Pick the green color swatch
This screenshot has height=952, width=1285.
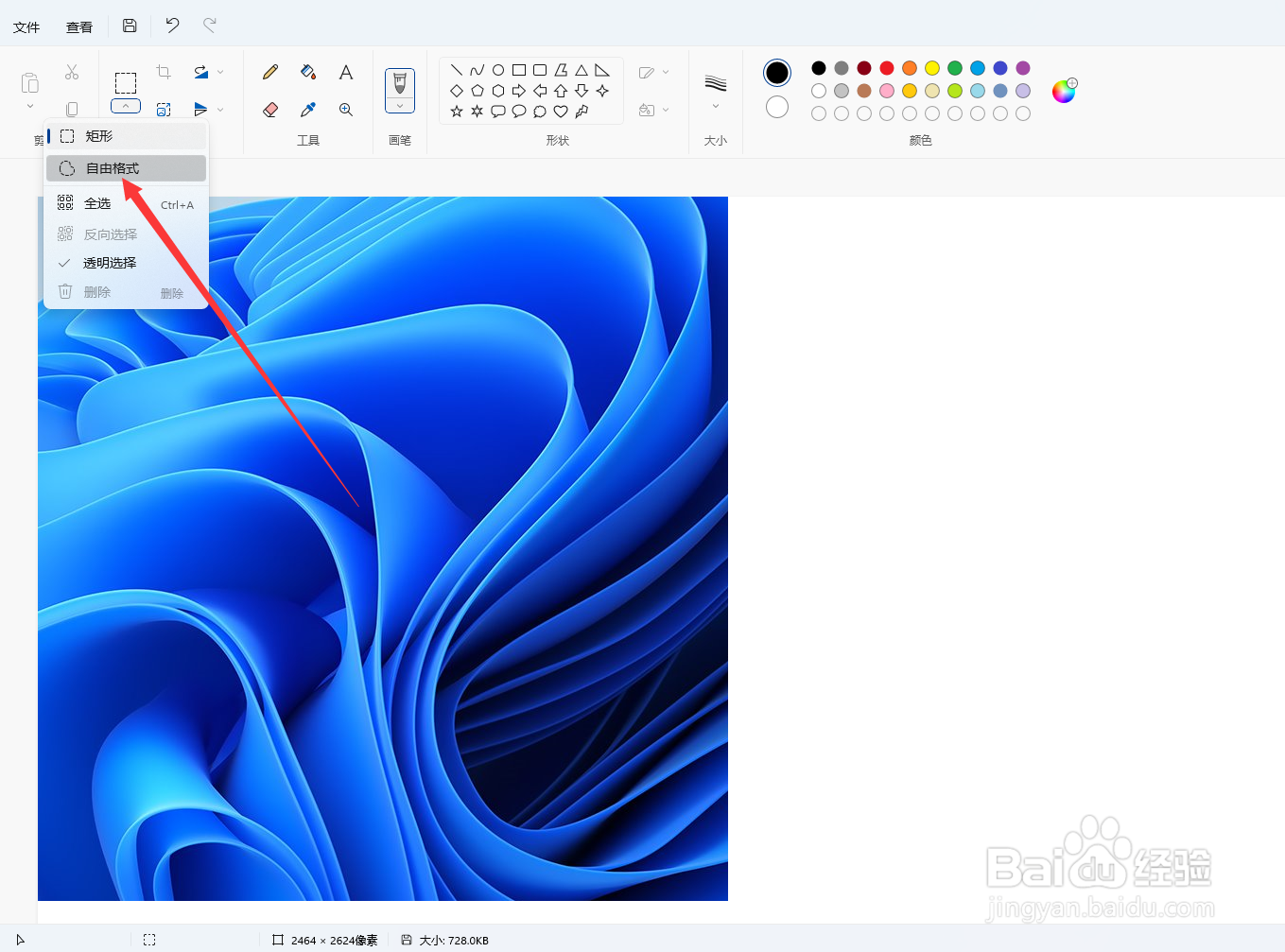955,68
